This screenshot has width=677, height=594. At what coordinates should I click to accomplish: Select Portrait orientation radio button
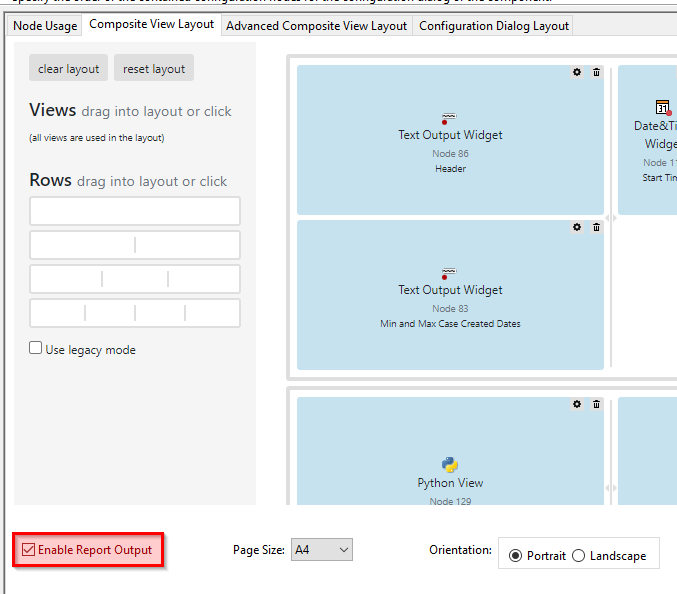point(515,556)
